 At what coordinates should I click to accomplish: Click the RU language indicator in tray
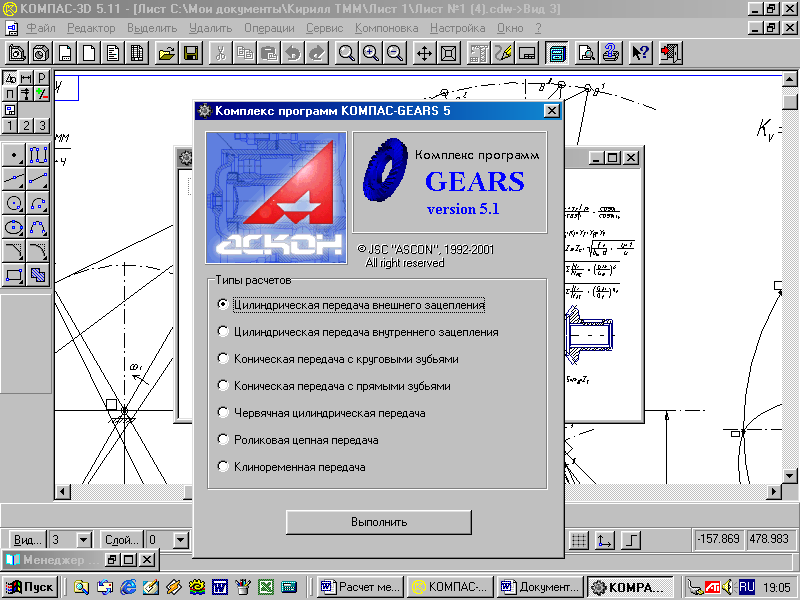click(746, 587)
